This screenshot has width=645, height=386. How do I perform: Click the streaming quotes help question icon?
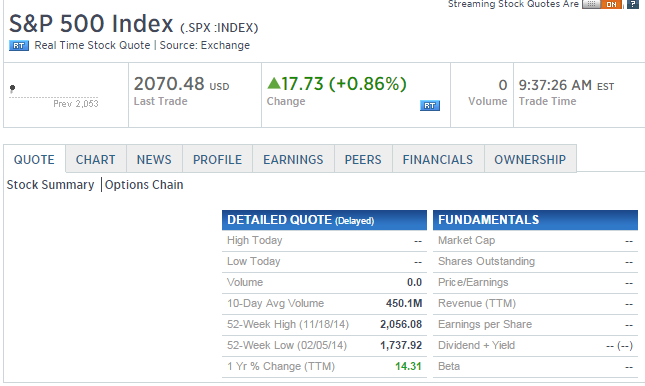(633, 4)
